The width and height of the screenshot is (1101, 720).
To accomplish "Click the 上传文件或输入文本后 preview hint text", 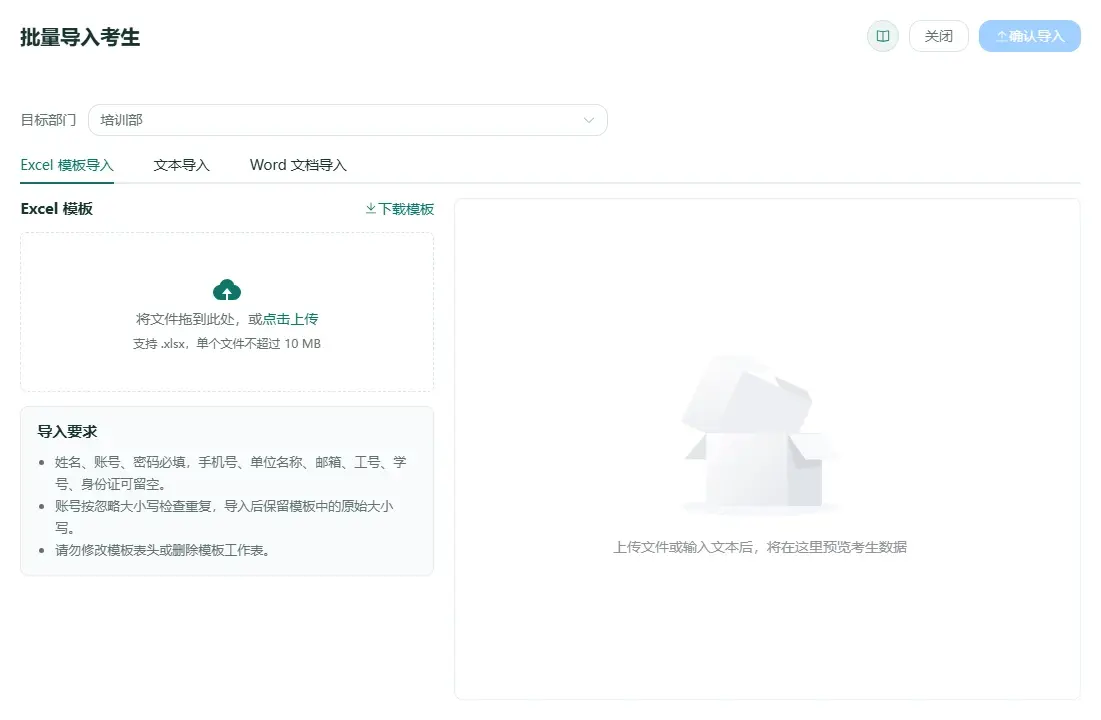I will (760, 546).
